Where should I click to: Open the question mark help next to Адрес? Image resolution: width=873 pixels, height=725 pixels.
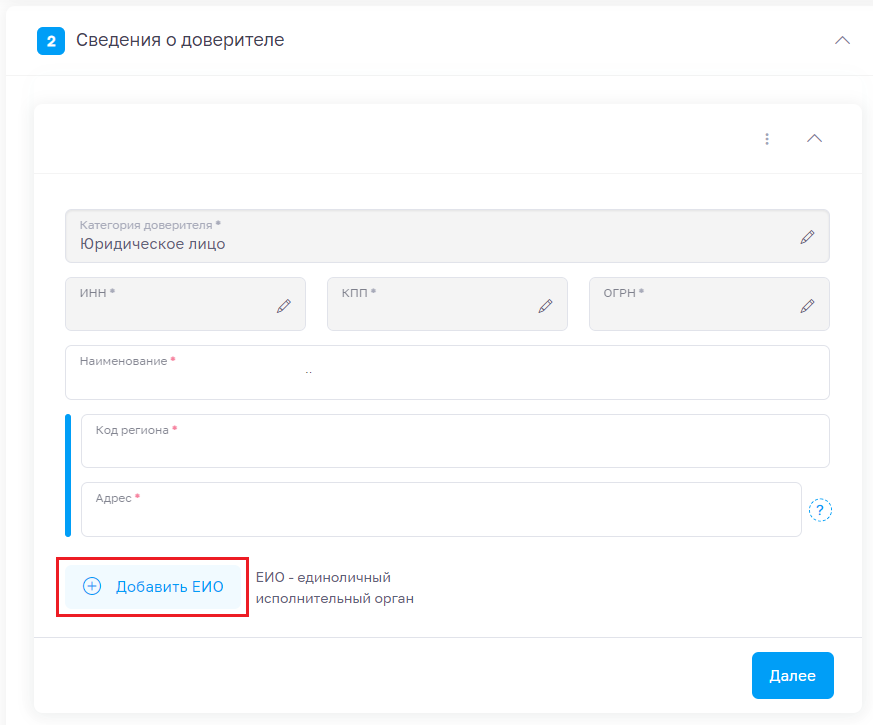[x=820, y=510]
